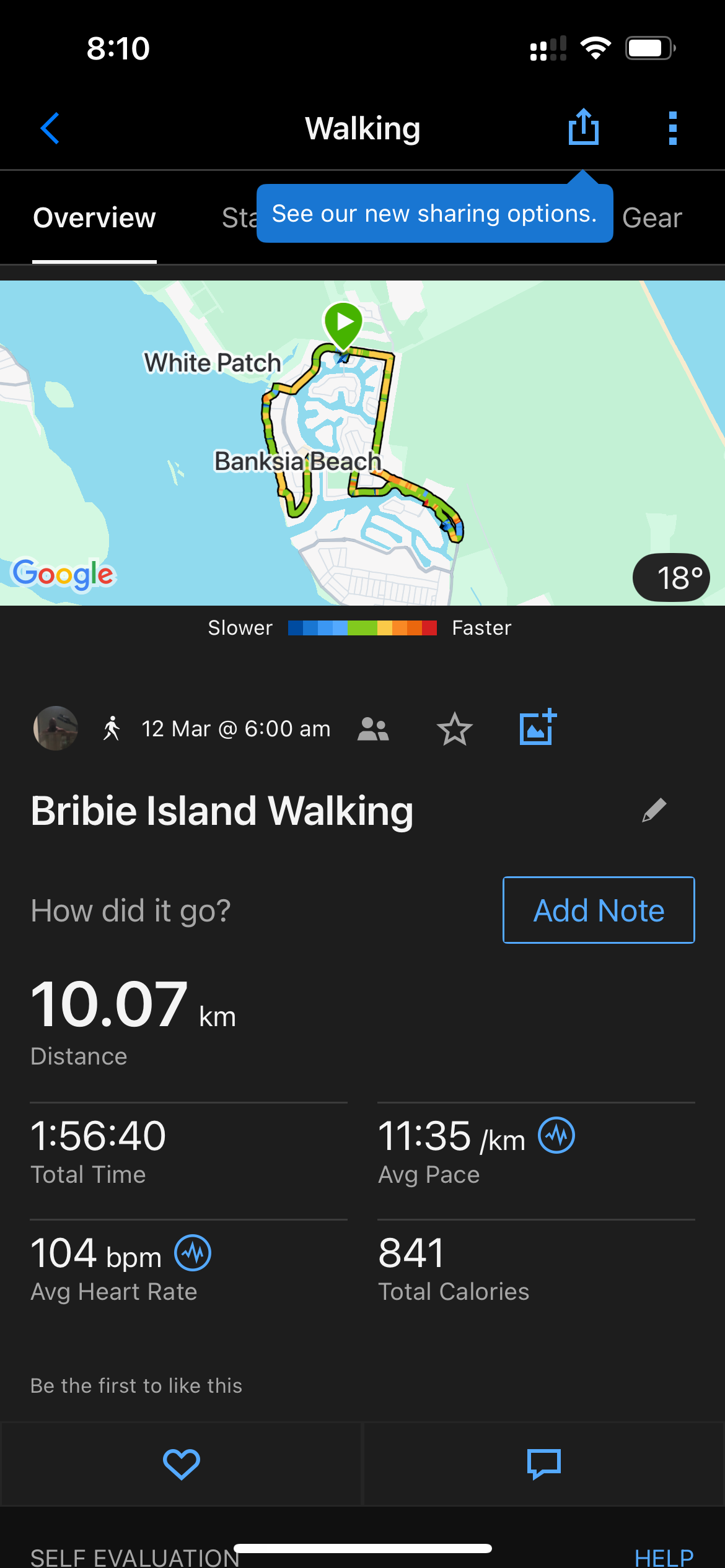This screenshot has width=725, height=1568.
Task: Tap the back arrow in the header
Action: pyautogui.click(x=50, y=128)
